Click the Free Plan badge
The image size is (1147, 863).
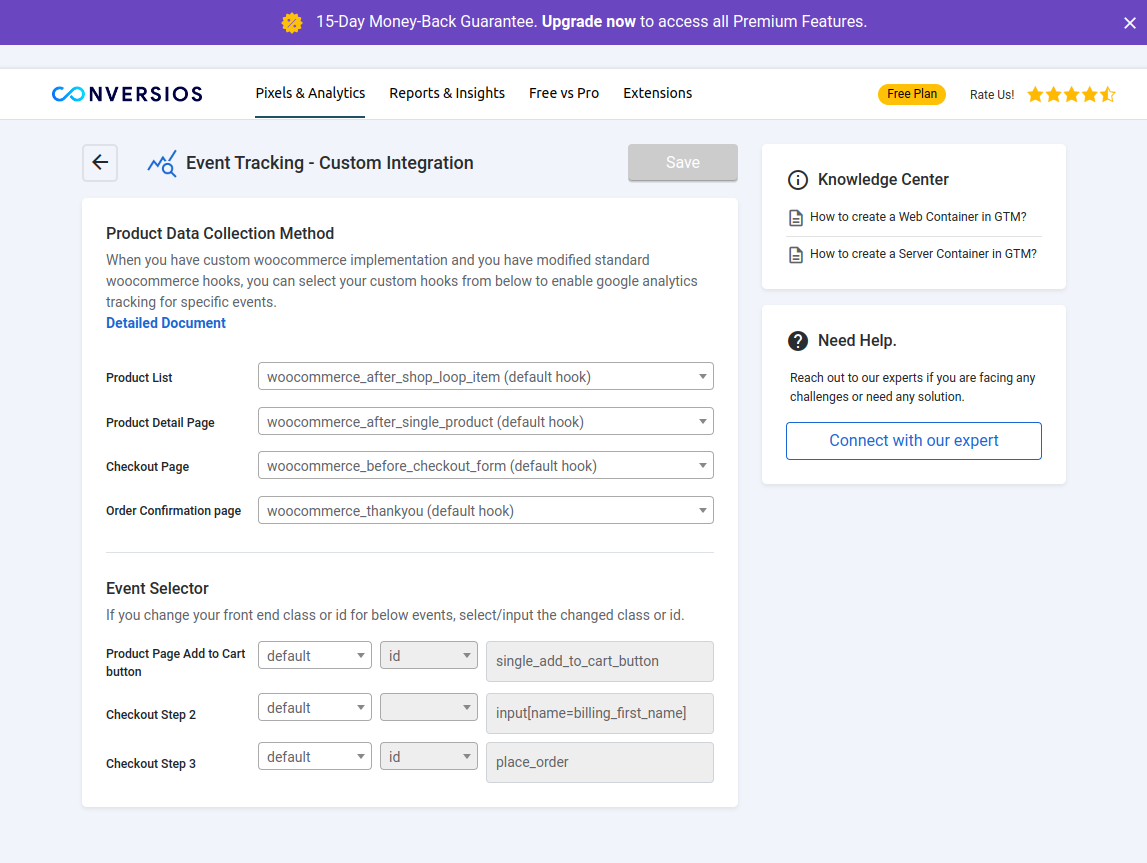point(911,94)
